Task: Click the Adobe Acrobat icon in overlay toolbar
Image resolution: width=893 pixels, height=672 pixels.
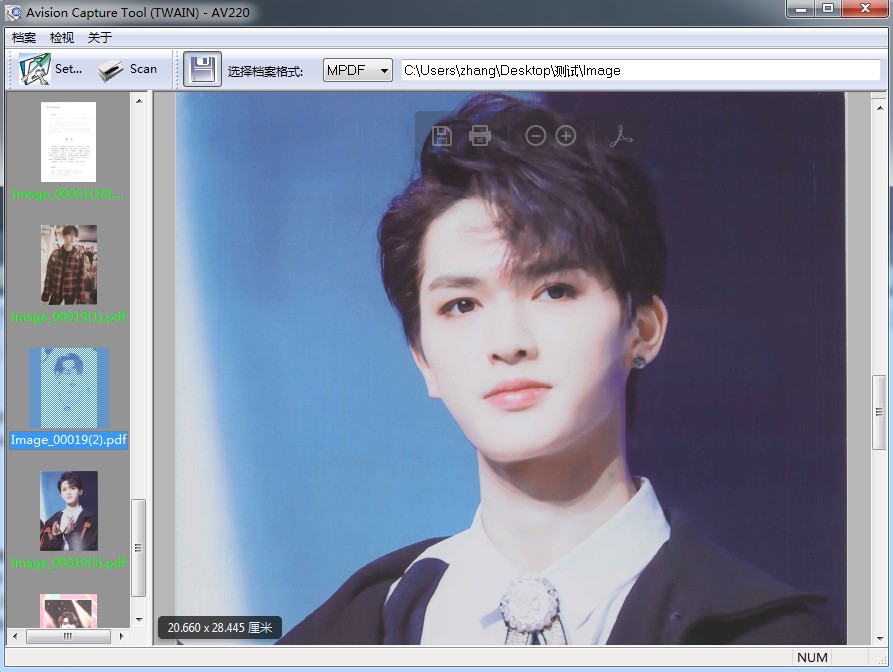Action: pos(621,136)
